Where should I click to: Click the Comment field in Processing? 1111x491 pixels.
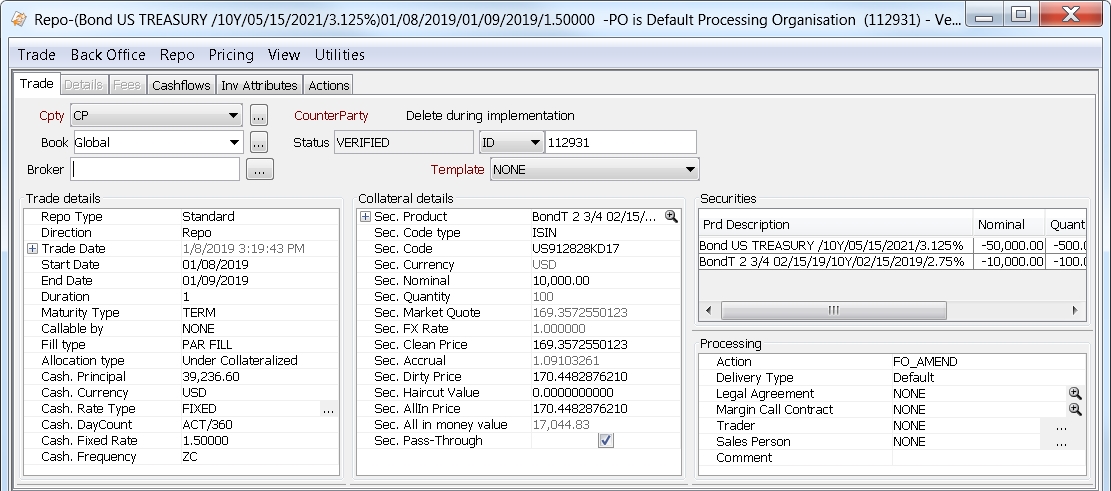pos(988,458)
